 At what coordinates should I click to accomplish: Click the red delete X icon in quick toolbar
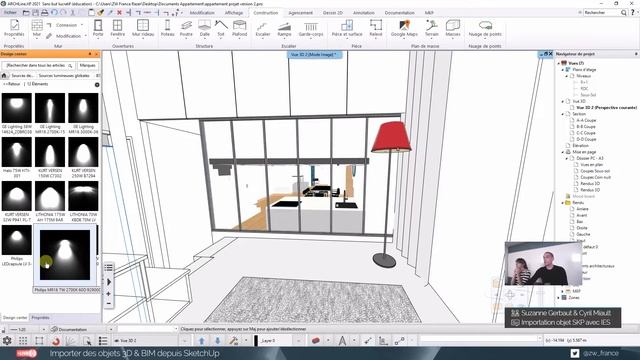120,13
